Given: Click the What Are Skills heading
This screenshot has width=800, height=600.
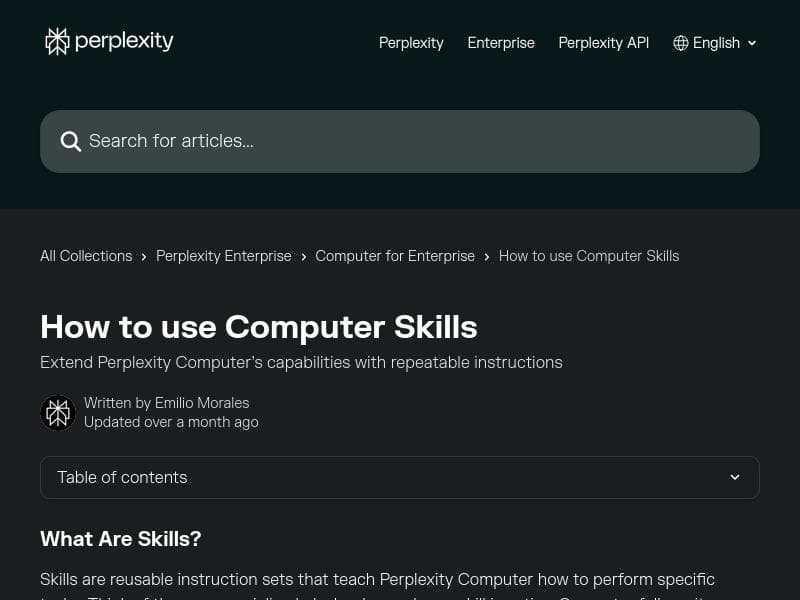Looking at the screenshot, I should point(120,539).
